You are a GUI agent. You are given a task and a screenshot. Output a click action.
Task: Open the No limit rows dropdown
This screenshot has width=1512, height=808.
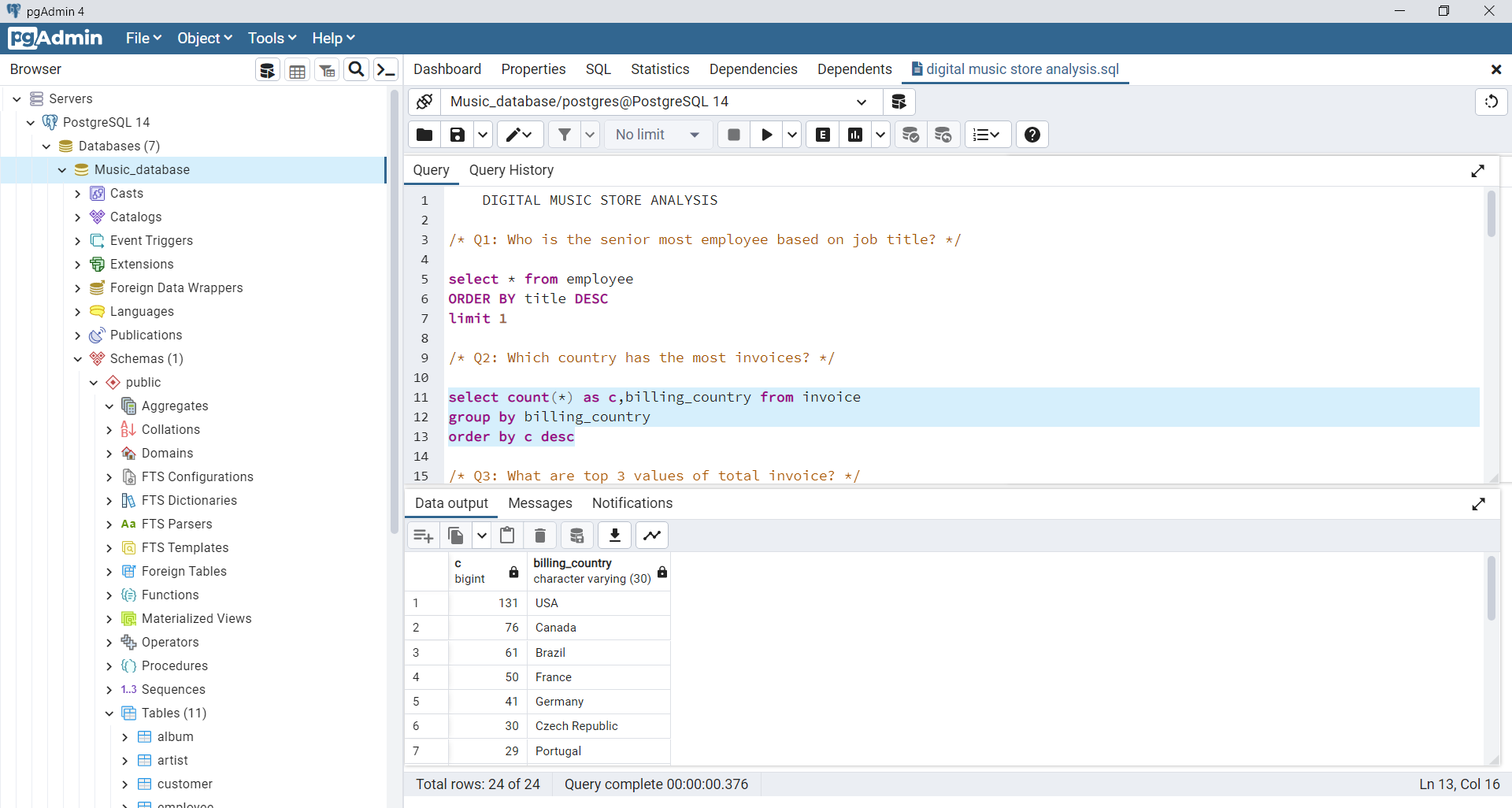pos(658,135)
